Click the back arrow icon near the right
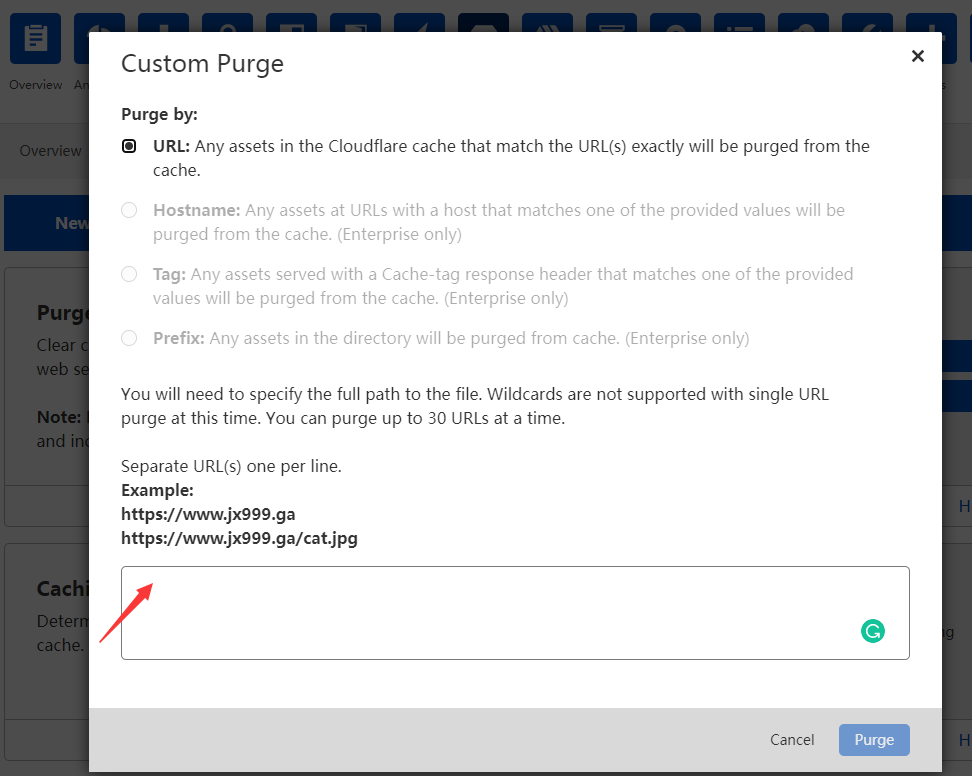 pos(867,25)
